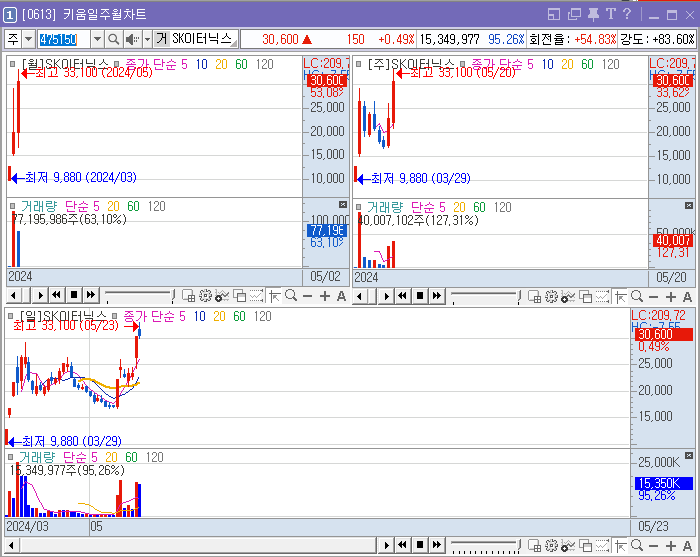
Task: Click monthly chart stop button
Action: tap(74, 295)
